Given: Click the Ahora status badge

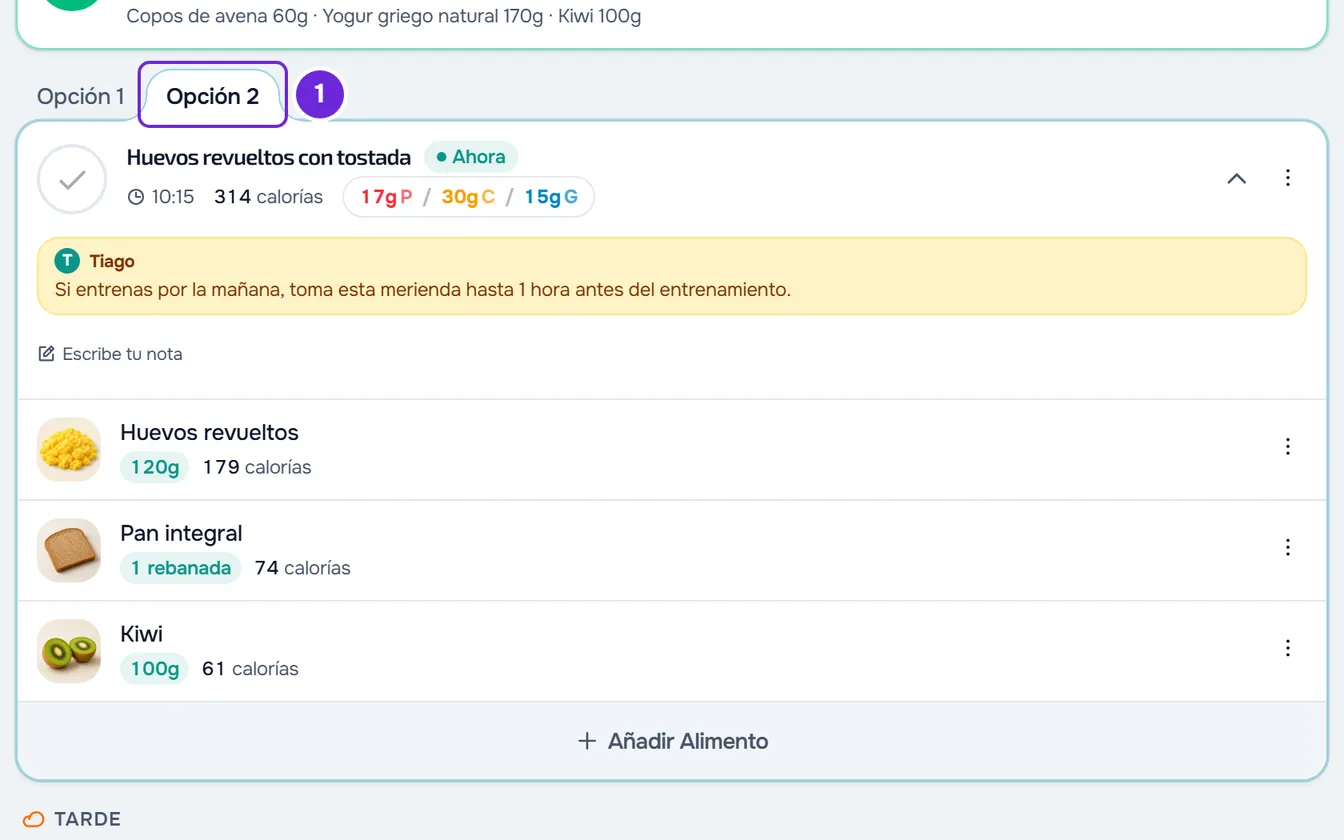Looking at the screenshot, I should click(x=471, y=157).
